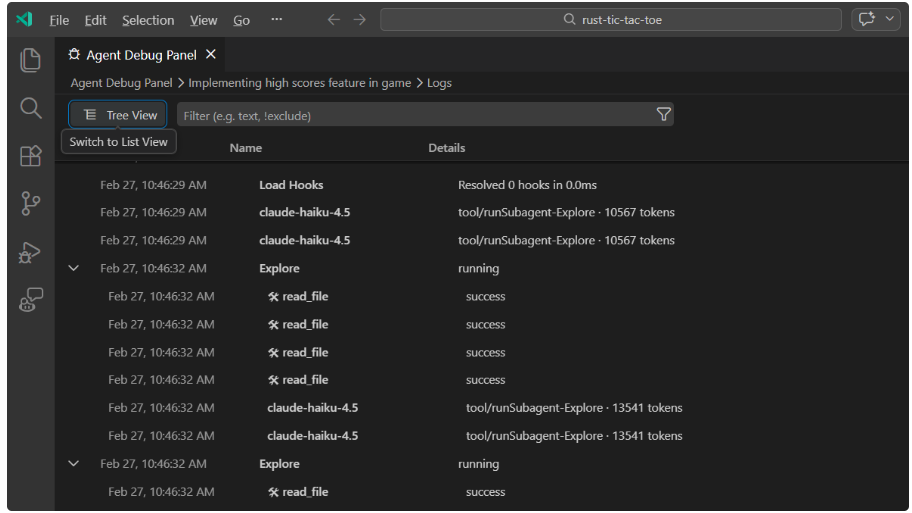Open the Run and Debug icon

(30, 253)
